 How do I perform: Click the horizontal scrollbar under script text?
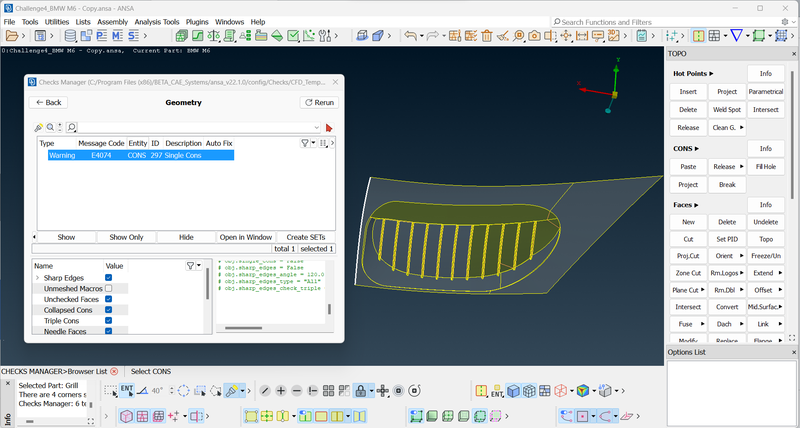(x=244, y=329)
